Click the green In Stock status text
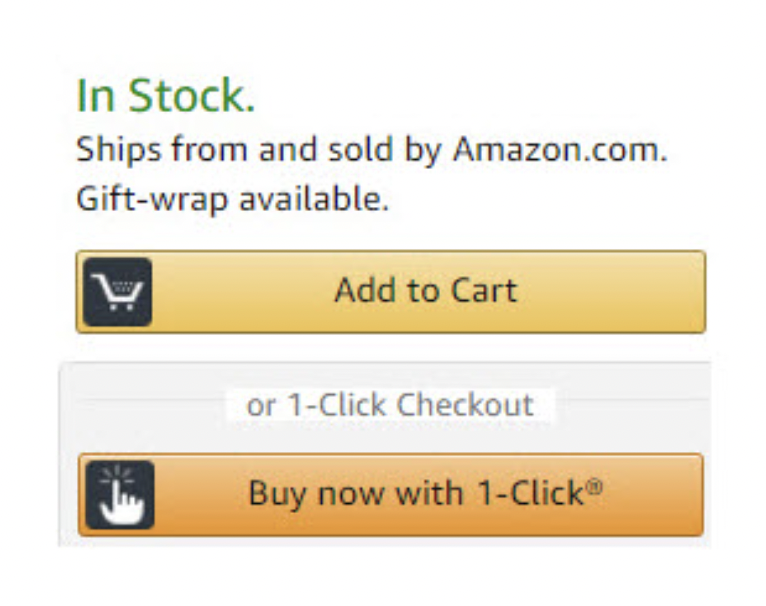766x606 pixels. point(166,96)
